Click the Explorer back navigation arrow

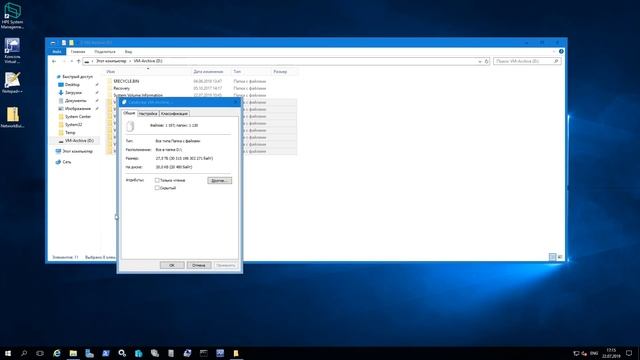pos(54,61)
